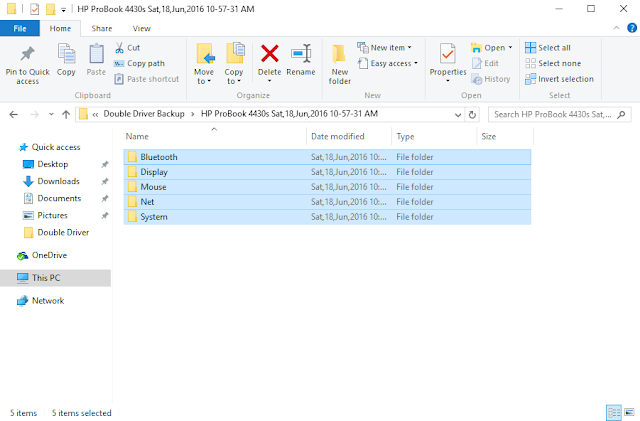Expand address bar history dropdown
Screen dimensions: 640x421
[x=458, y=115]
